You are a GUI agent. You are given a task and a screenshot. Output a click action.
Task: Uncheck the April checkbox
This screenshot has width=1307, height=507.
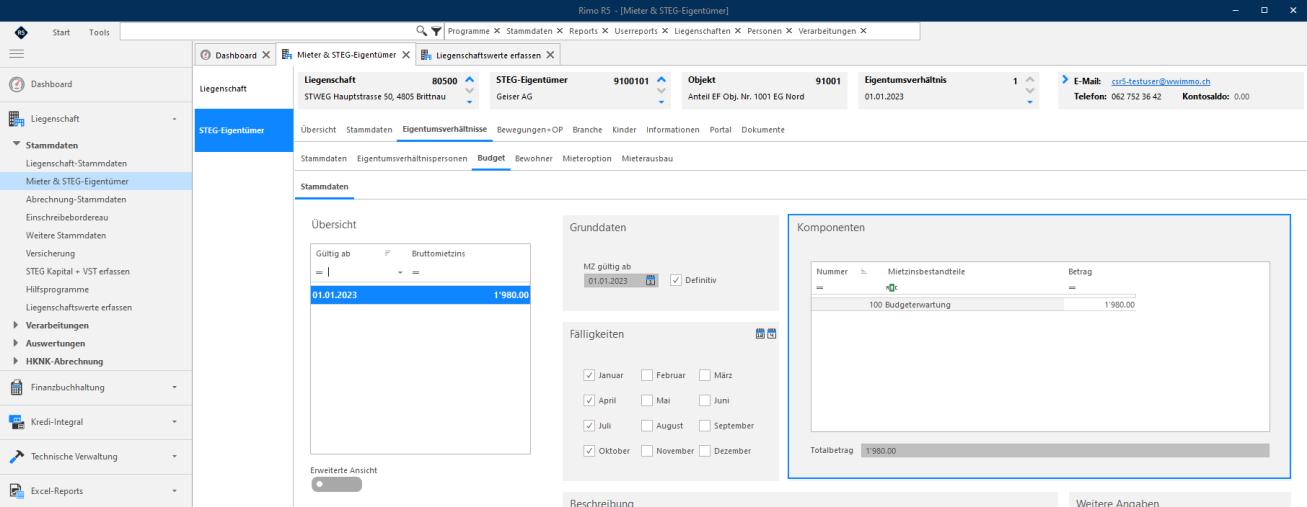[x=589, y=400]
